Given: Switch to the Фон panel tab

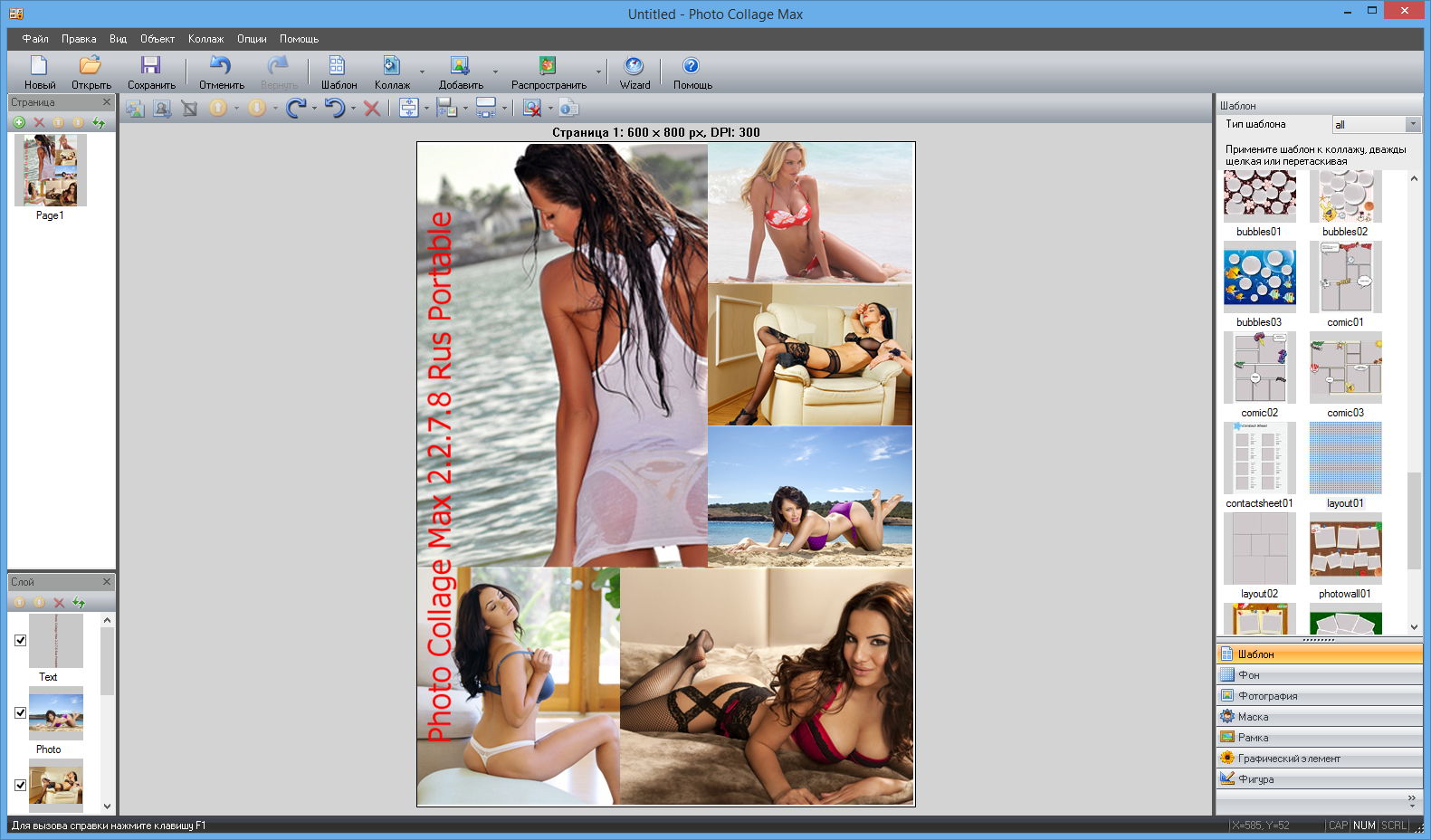Looking at the screenshot, I should [x=1320, y=675].
